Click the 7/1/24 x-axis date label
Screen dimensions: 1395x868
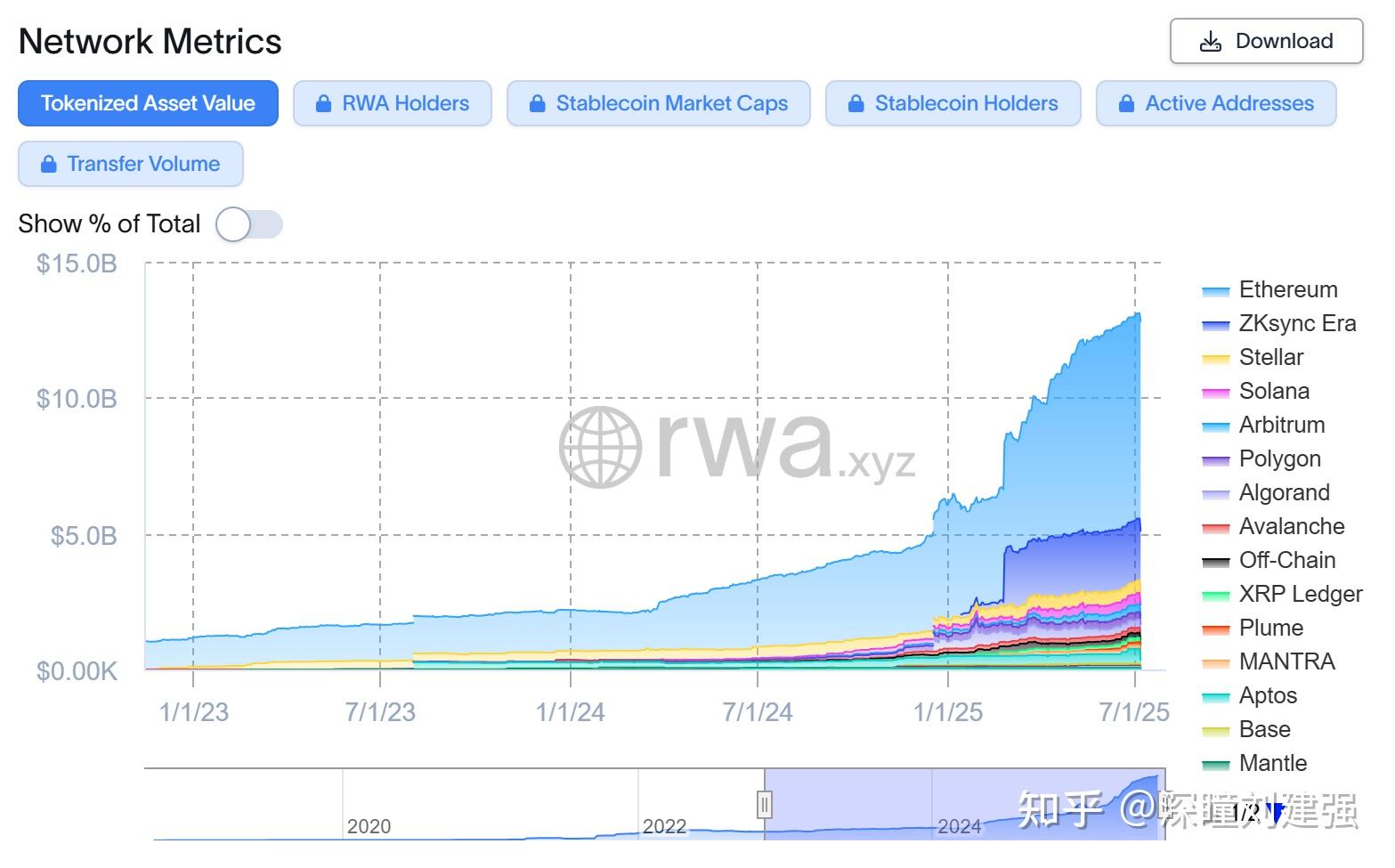click(758, 712)
